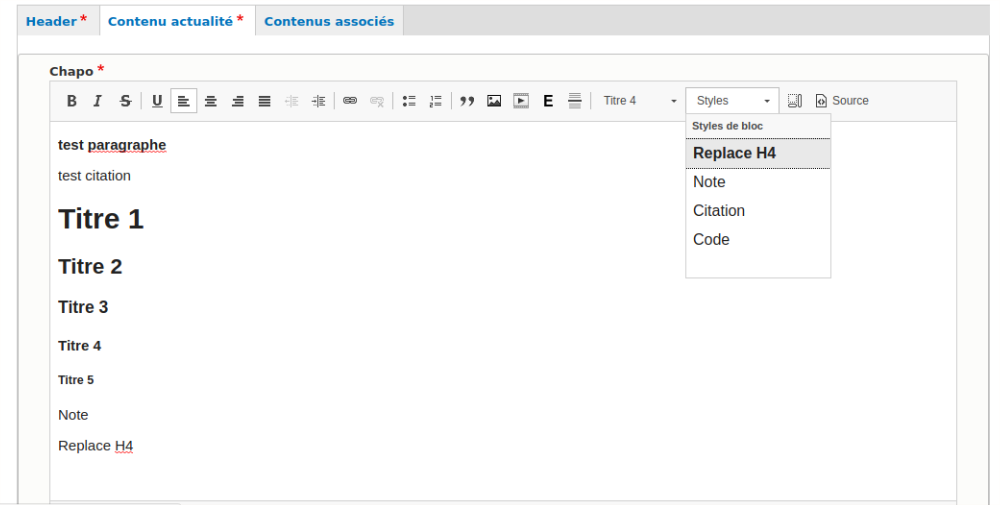Collapse the Styles dropdown
This screenshot has height=505, width=1000.
732,101
